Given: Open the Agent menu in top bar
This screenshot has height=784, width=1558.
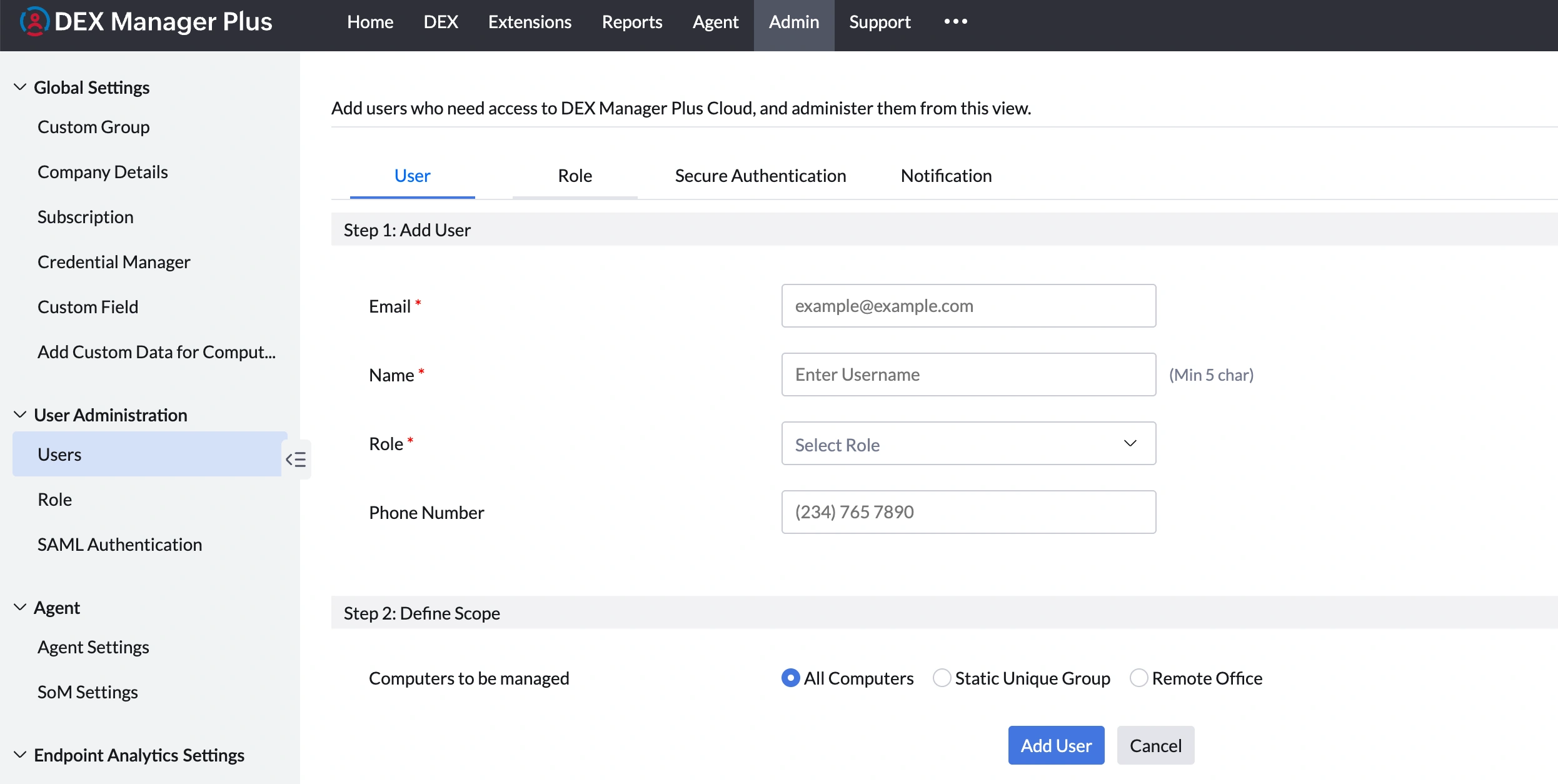Looking at the screenshot, I should [715, 22].
